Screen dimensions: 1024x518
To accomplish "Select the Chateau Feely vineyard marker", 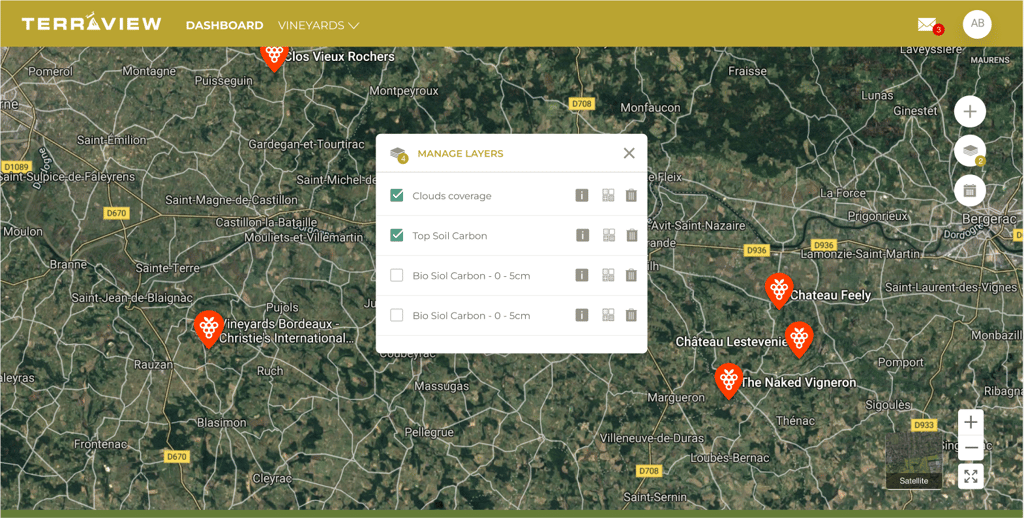I will 779,290.
